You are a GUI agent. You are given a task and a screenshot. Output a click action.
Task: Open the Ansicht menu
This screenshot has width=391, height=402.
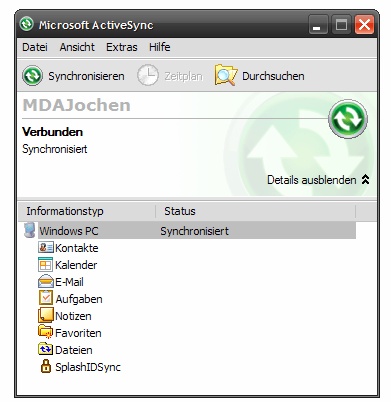click(x=77, y=47)
